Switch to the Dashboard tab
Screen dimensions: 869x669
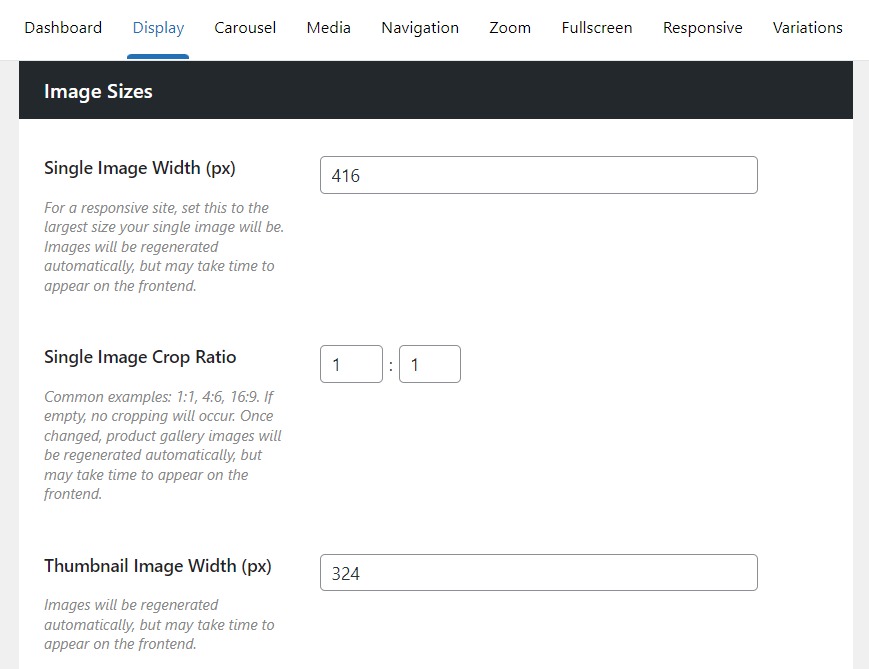point(63,27)
